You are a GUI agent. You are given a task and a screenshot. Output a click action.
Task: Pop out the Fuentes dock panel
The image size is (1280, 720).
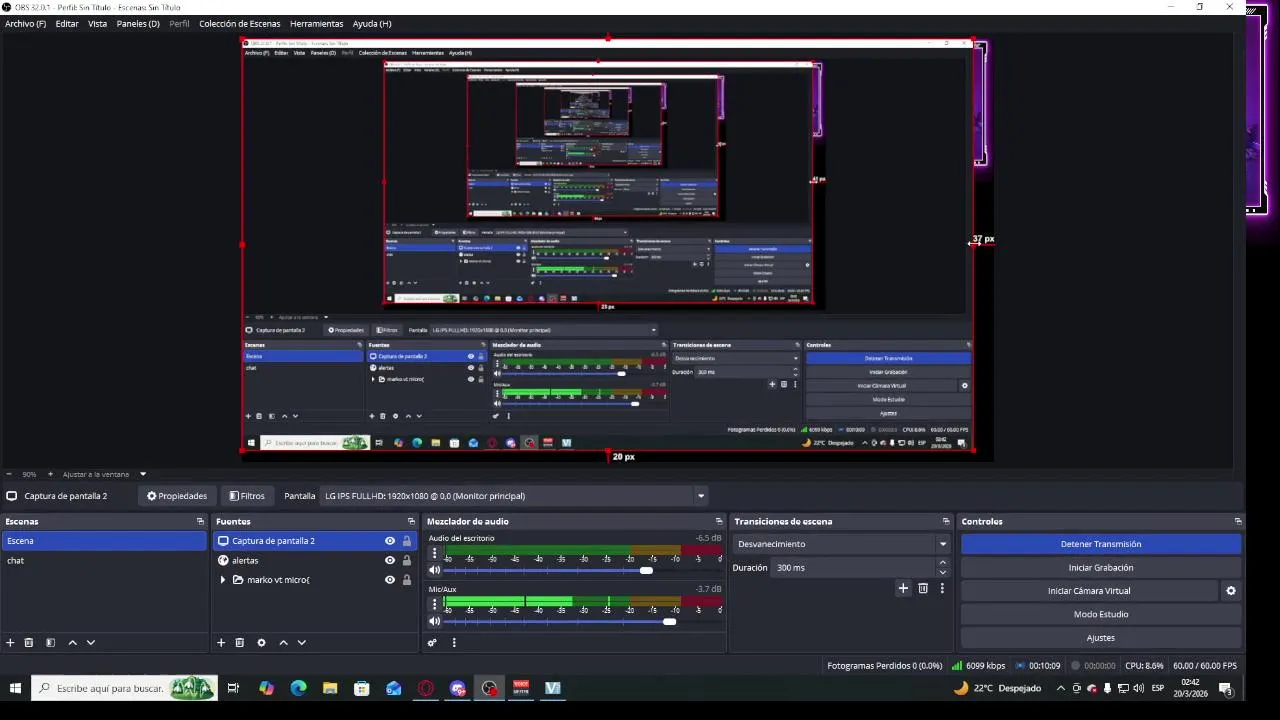point(411,521)
